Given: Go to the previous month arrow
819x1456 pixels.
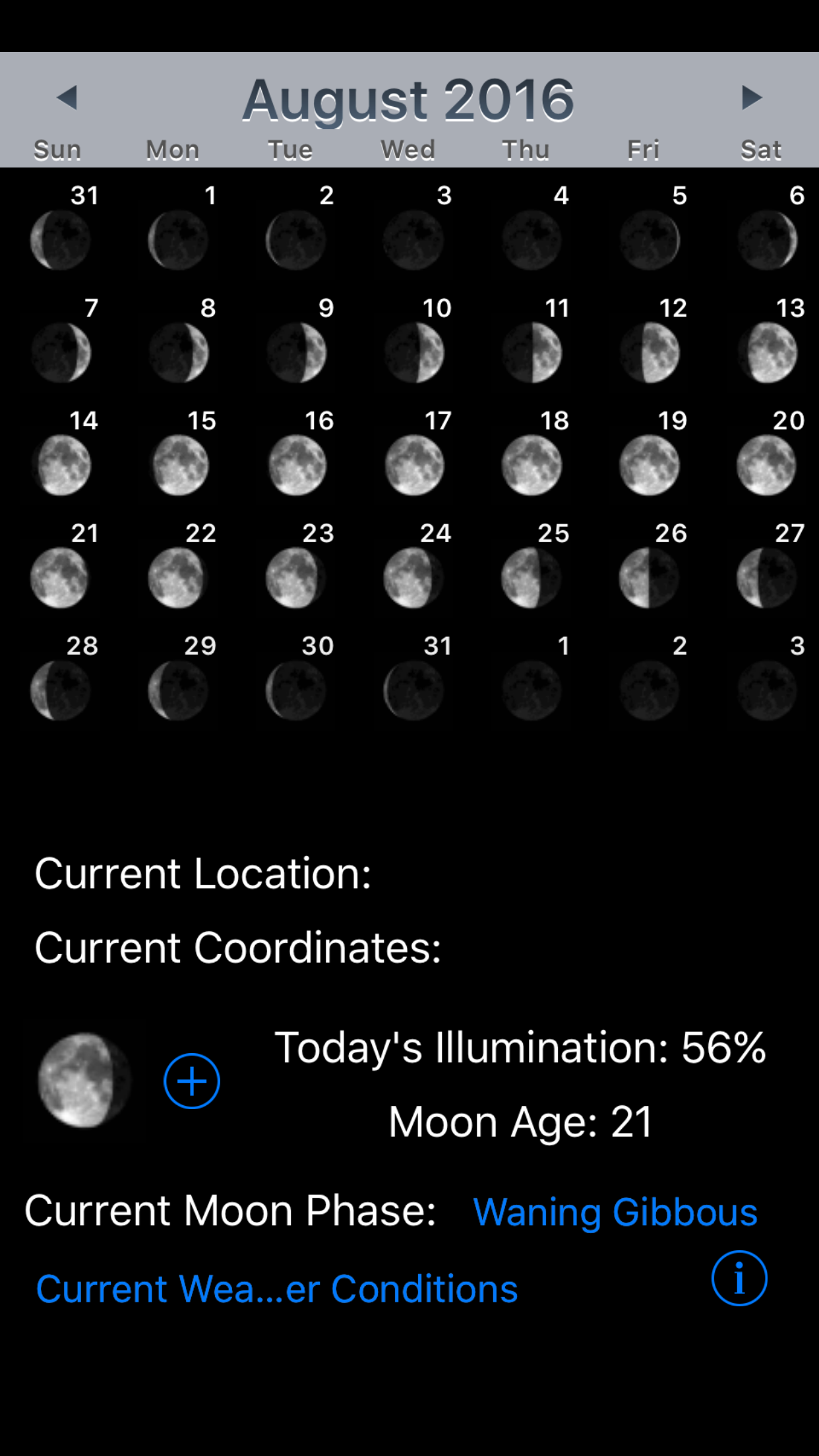Looking at the screenshot, I should 67,98.
